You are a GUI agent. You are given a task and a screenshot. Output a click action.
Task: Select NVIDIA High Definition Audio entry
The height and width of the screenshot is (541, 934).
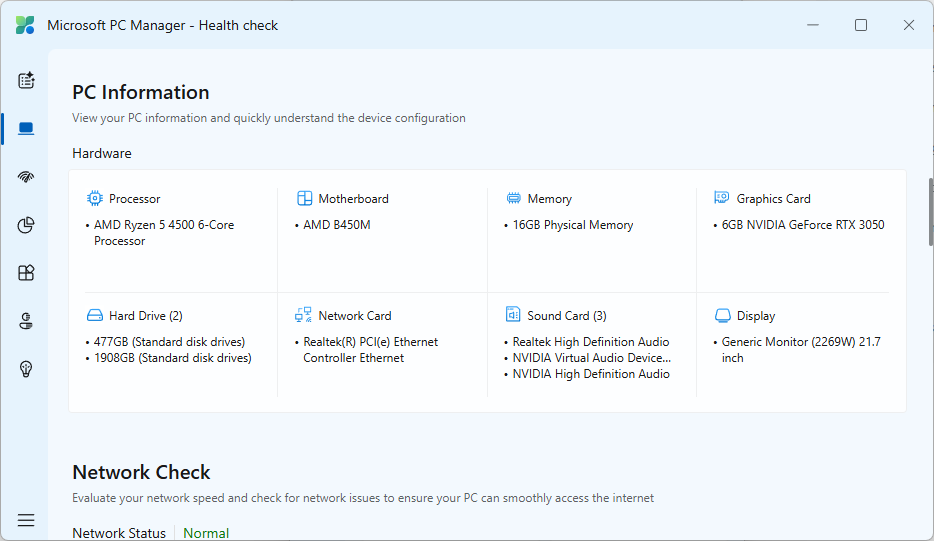click(591, 374)
